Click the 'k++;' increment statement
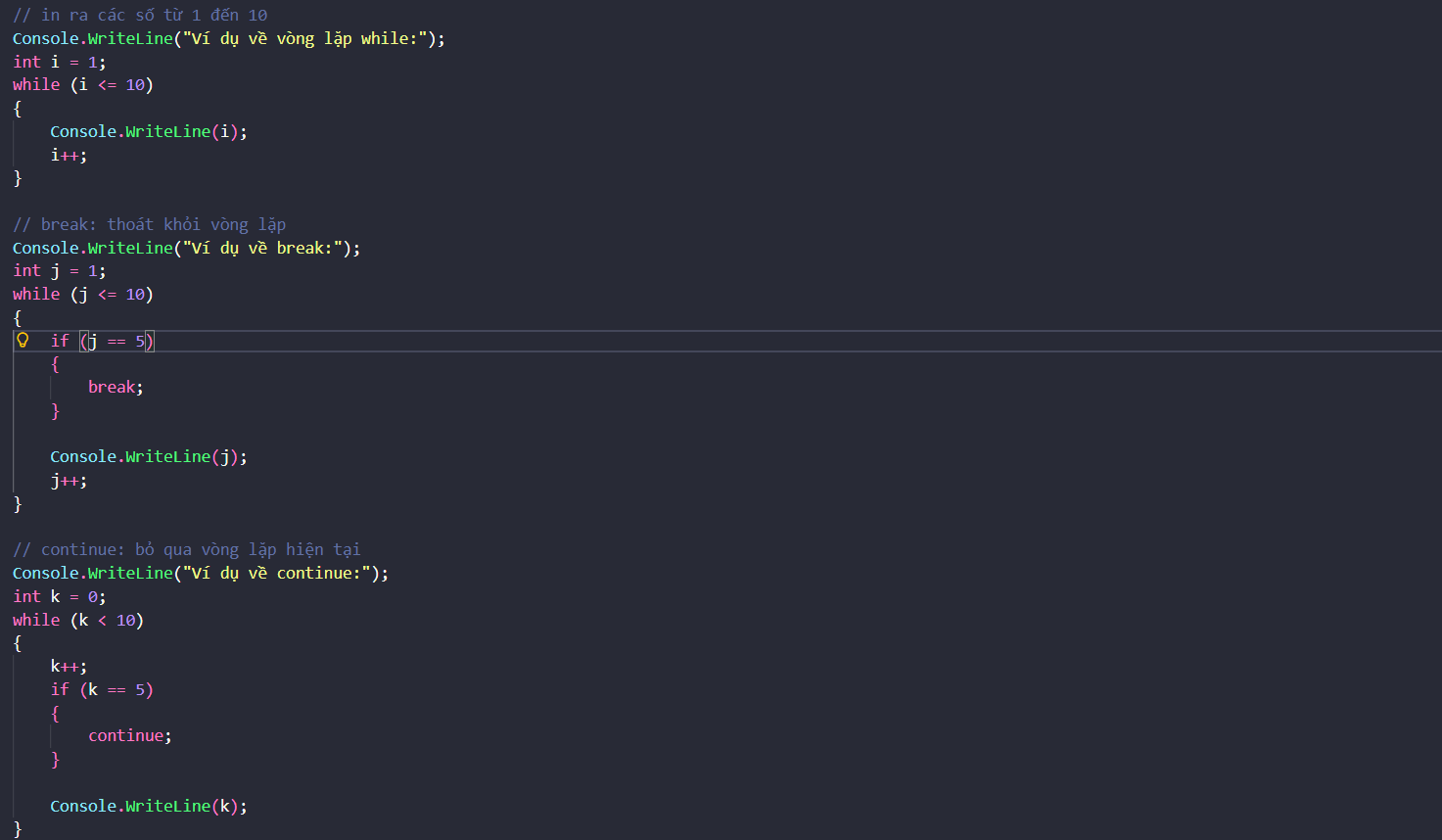This screenshot has height=840, width=1442. pyautogui.click(x=69, y=667)
